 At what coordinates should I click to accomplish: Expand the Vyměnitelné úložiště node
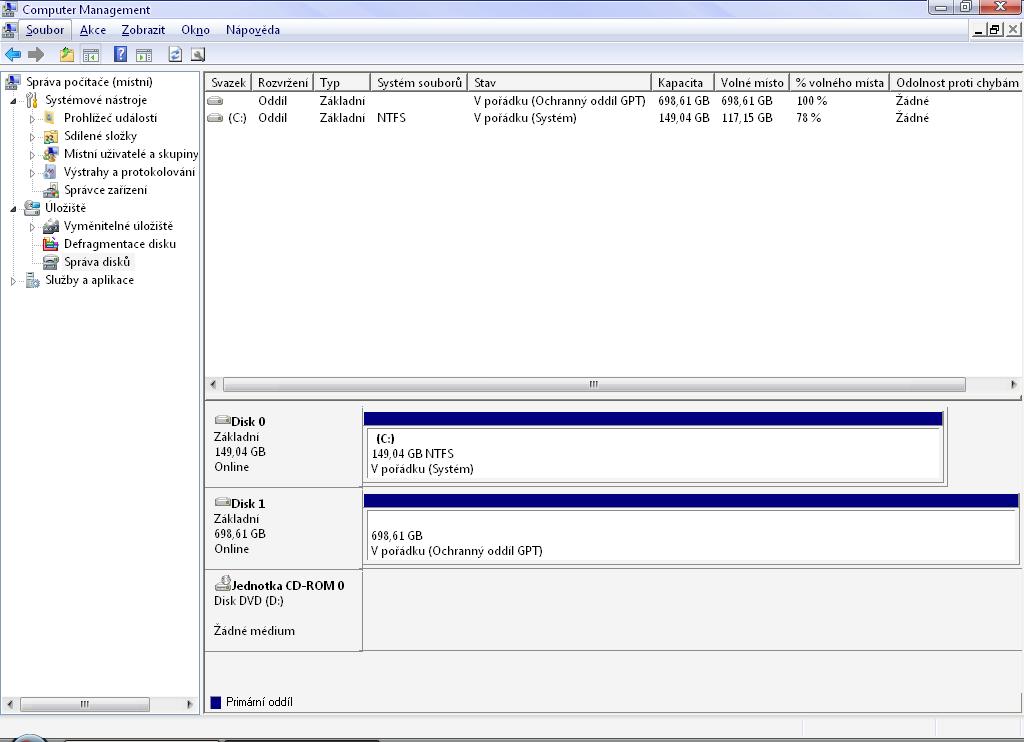[32, 227]
